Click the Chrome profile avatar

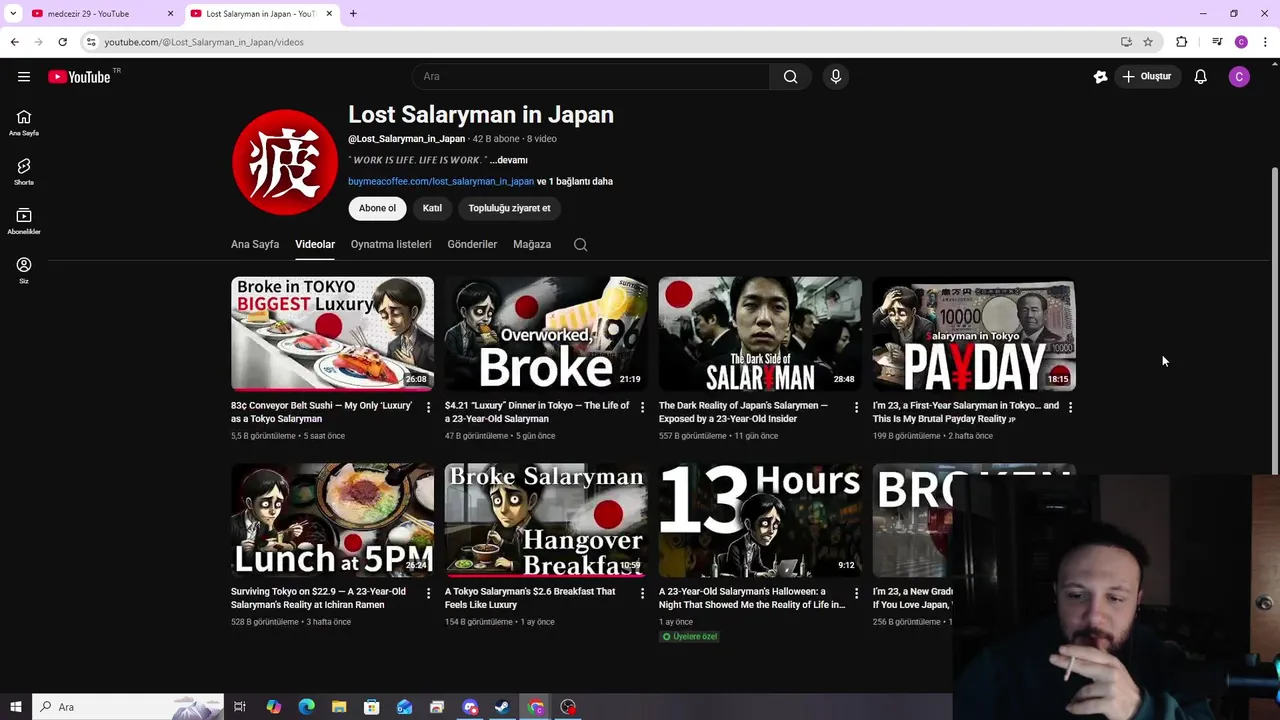click(1241, 42)
